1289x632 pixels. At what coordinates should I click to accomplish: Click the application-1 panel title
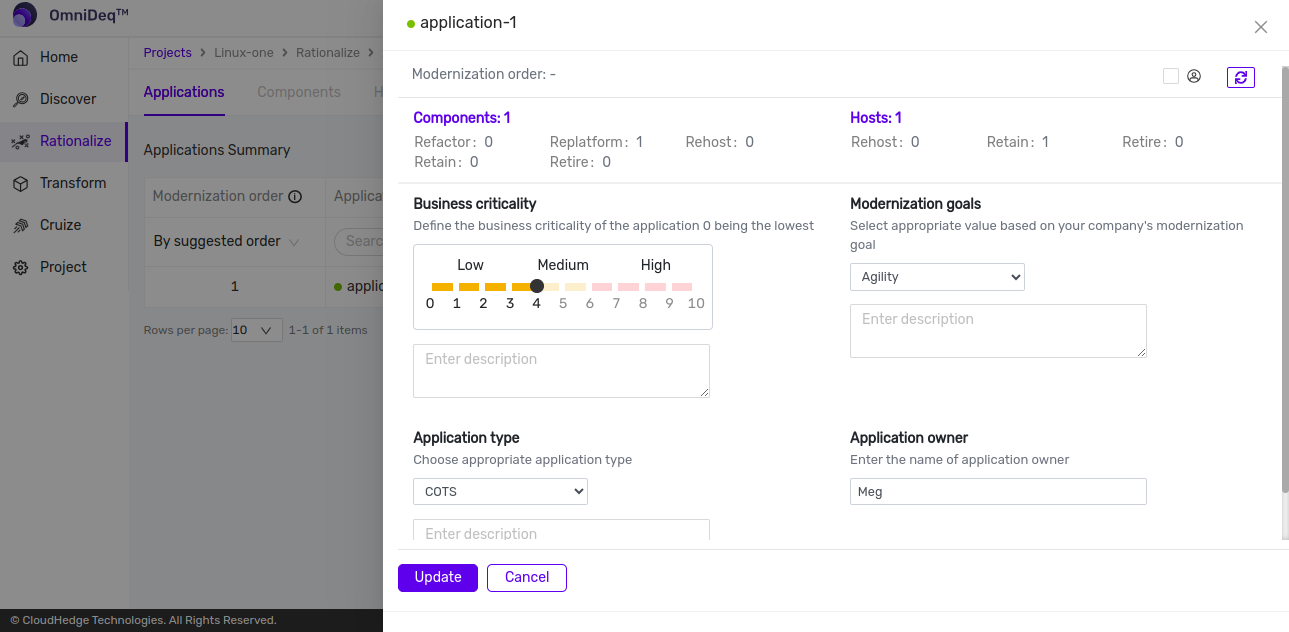tap(469, 22)
